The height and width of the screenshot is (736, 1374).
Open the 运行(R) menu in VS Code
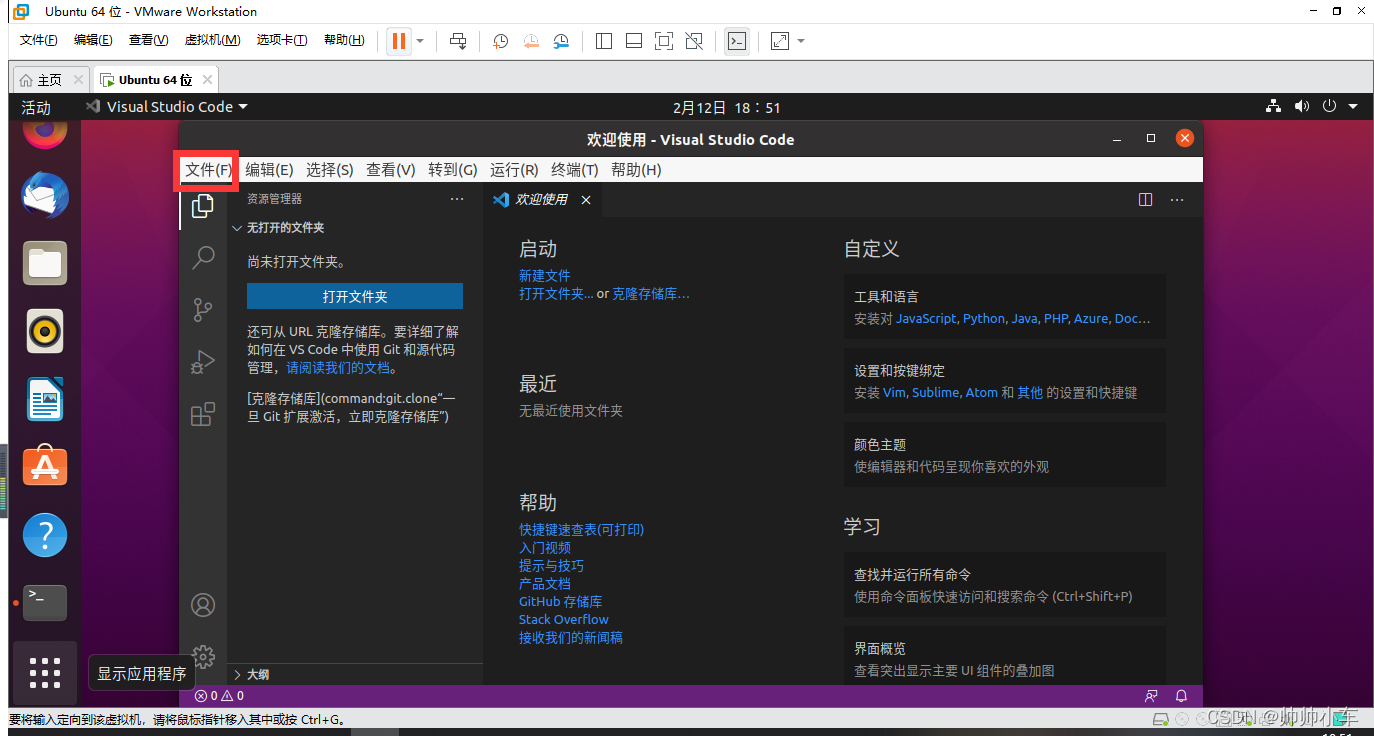click(514, 170)
